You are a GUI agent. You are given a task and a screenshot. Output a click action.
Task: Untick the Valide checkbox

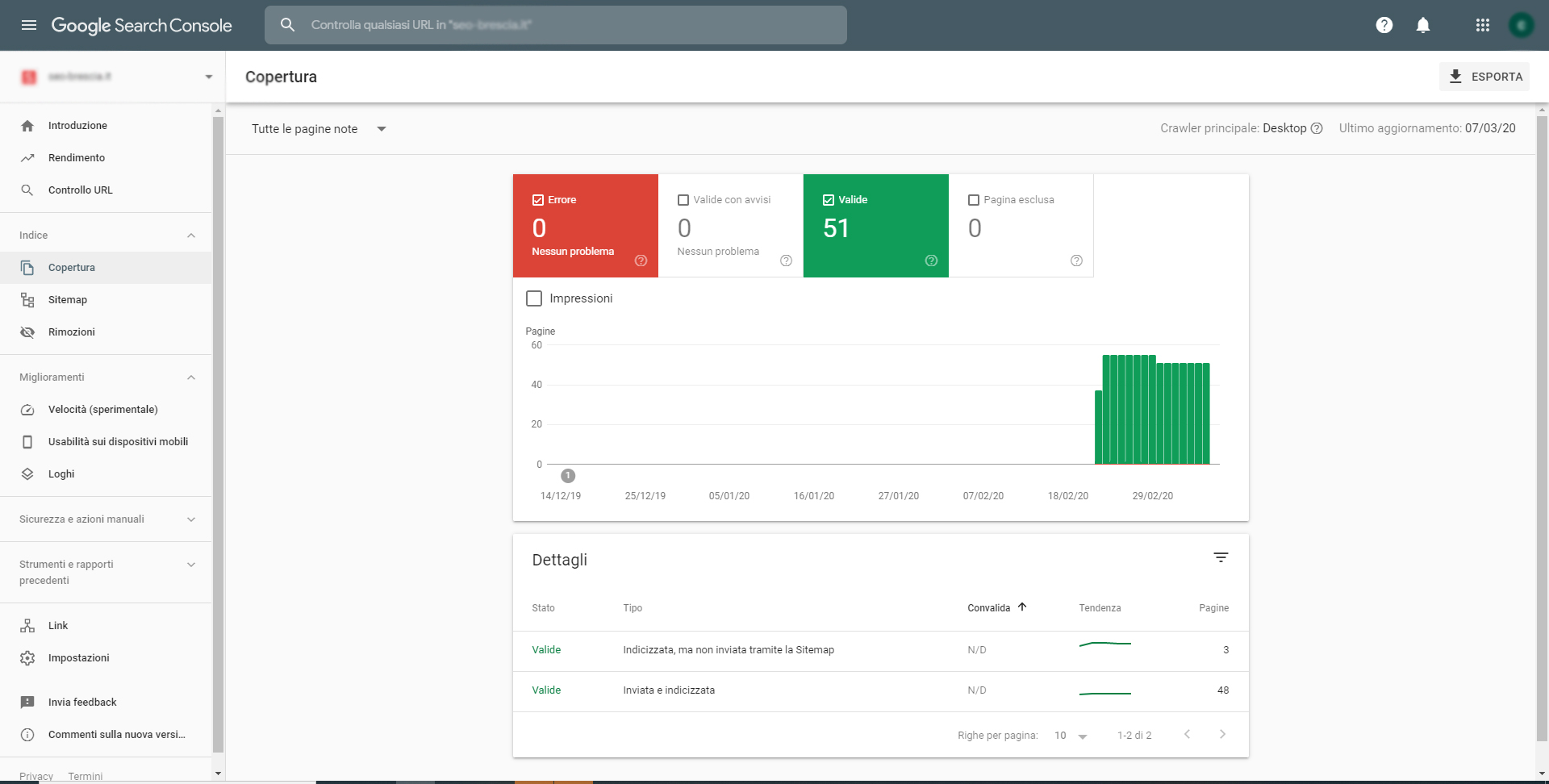point(829,200)
